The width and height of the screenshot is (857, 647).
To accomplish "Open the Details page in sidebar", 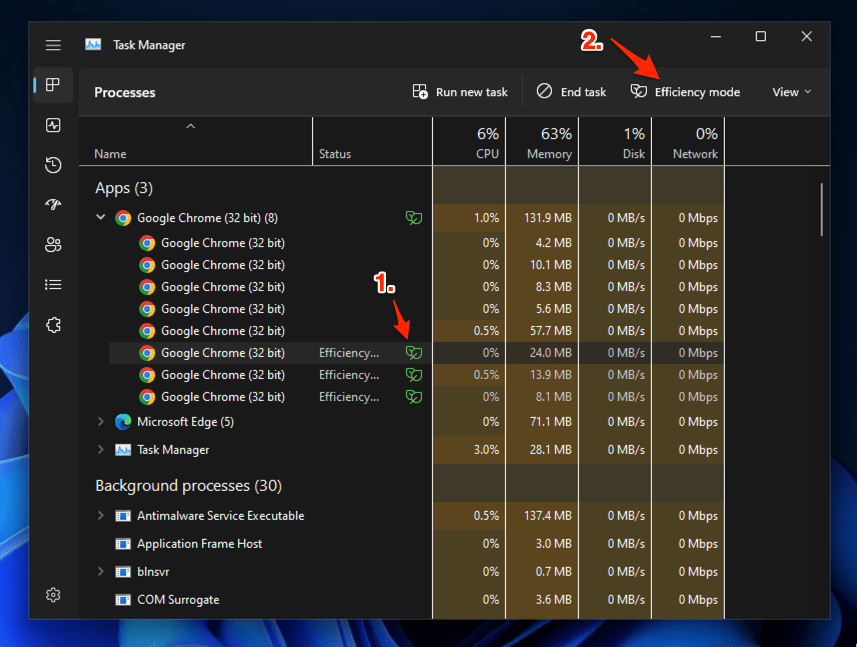I will coord(53,285).
